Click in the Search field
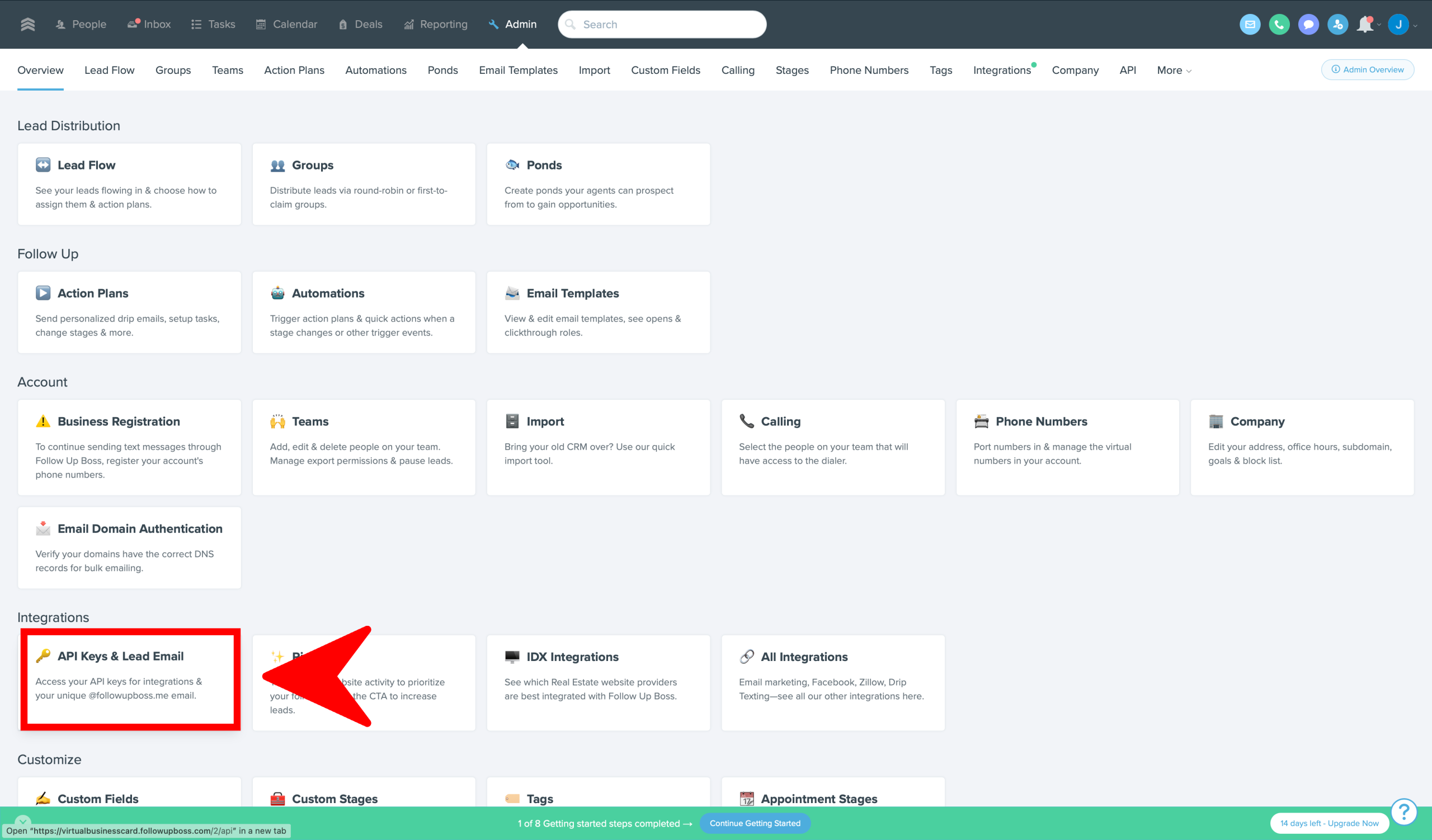 tap(662, 25)
